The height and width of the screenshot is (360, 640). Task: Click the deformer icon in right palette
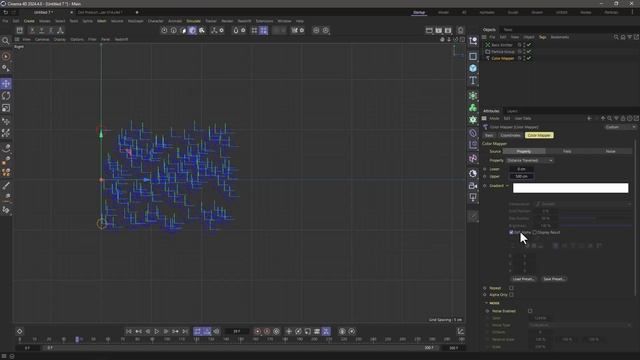[473, 133]
